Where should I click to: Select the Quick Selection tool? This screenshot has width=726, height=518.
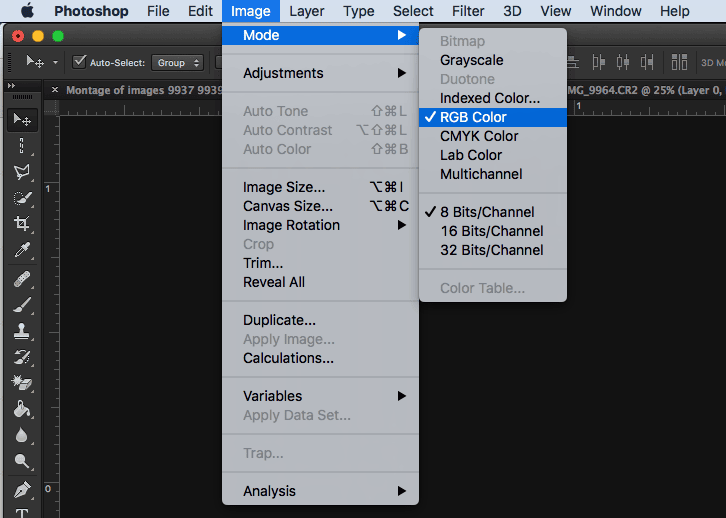click(x=22, y=198)
